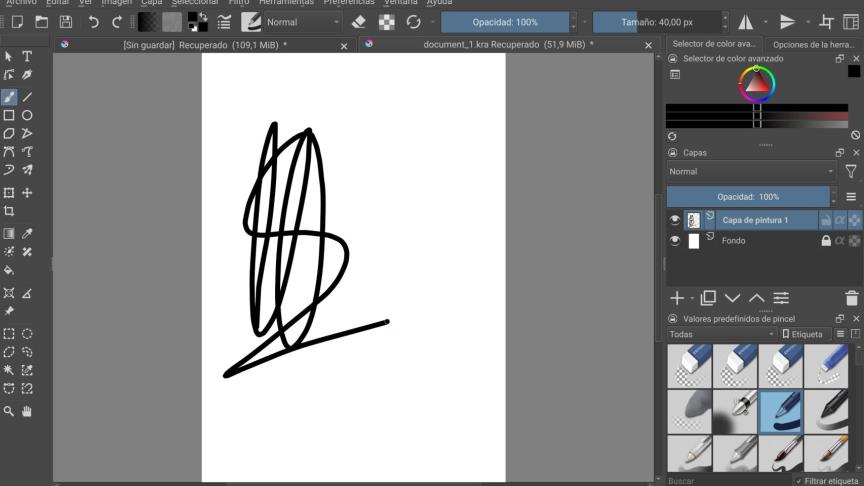This screenshot has width=864, height=486.
Task: Click the Undo arrow in toolbar
Action: pos(93,22)
